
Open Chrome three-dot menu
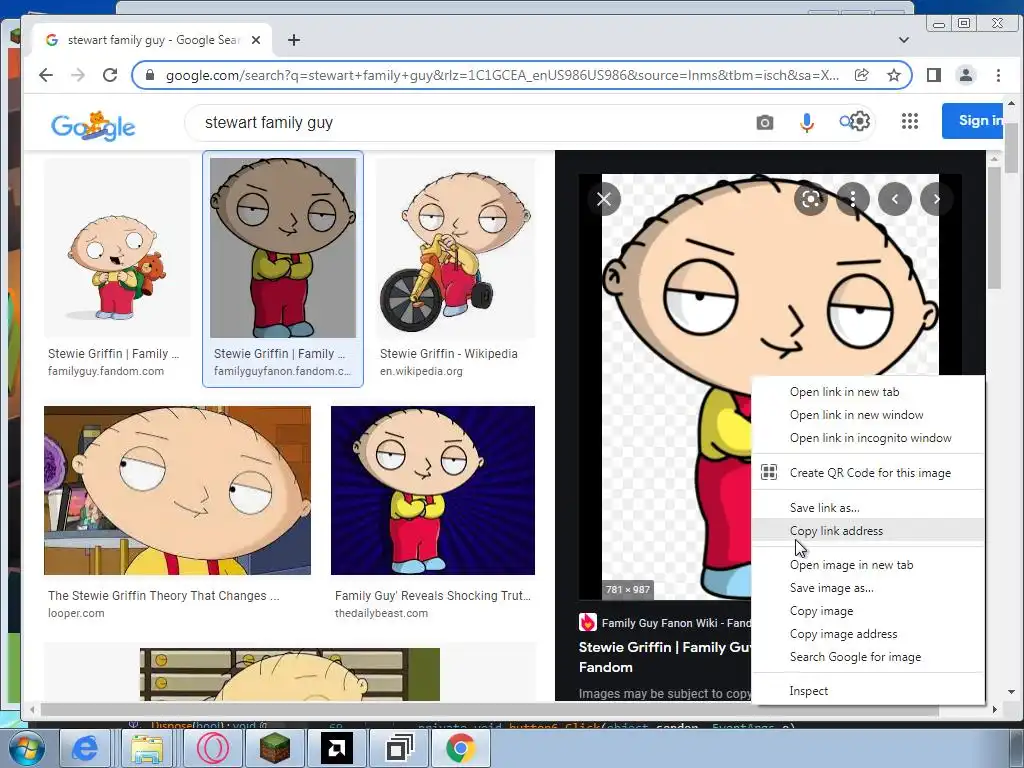(x=998, y=75)
